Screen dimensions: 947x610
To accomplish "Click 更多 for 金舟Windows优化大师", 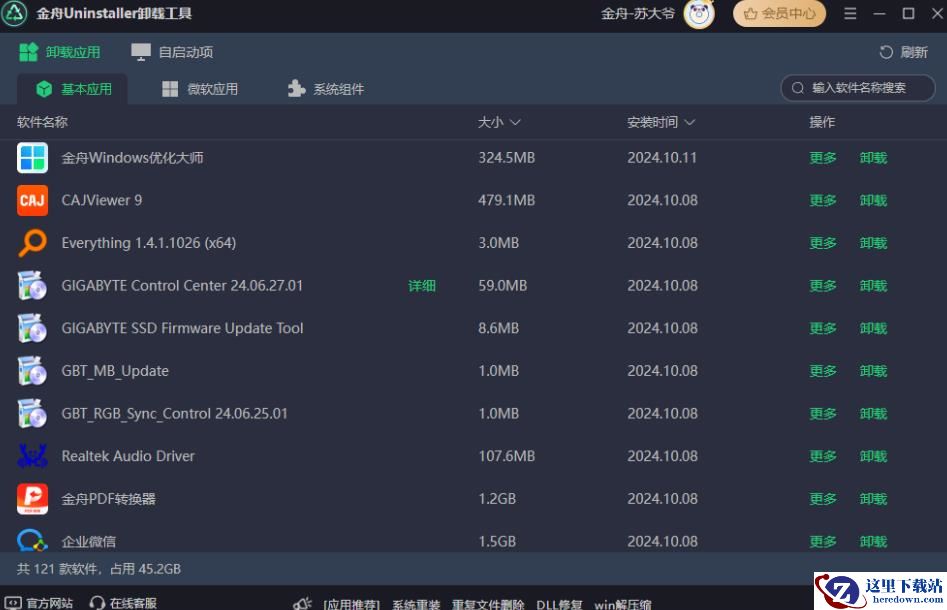I will [x=823, y=158].
